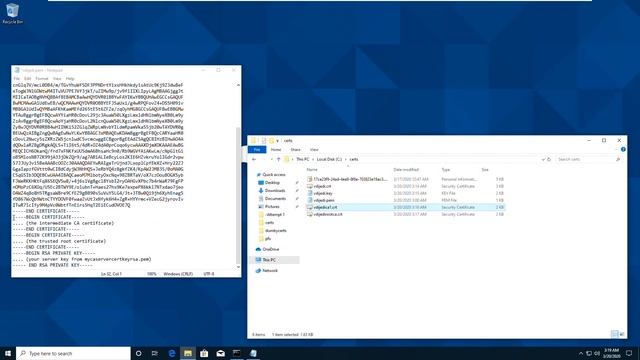Open the Action Center notifications icon
The height and width of the screenshot is (360, 640).
[629, 353]
